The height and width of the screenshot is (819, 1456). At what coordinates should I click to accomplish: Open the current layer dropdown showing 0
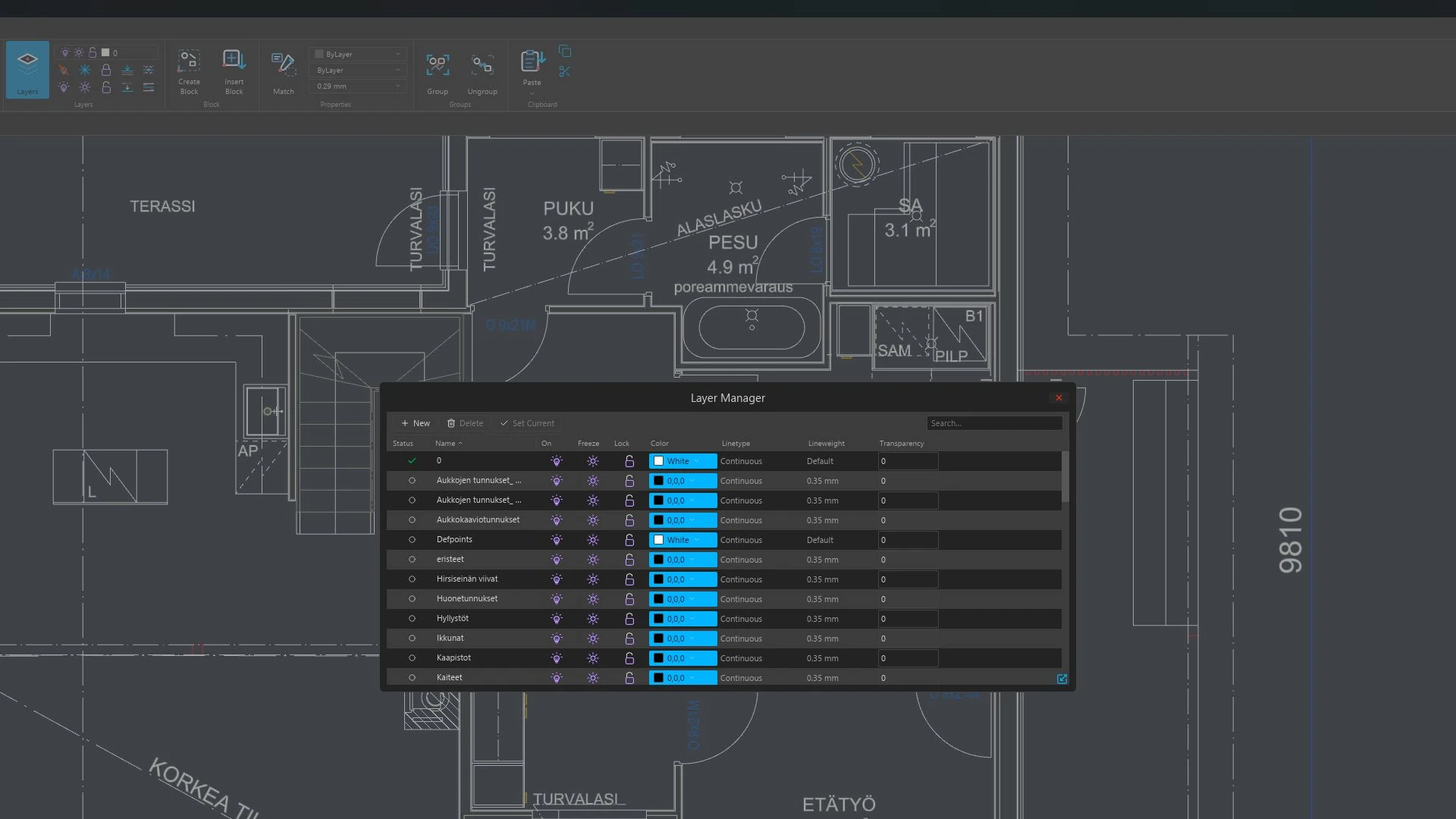pyautogui.click(x=106, y=52)
